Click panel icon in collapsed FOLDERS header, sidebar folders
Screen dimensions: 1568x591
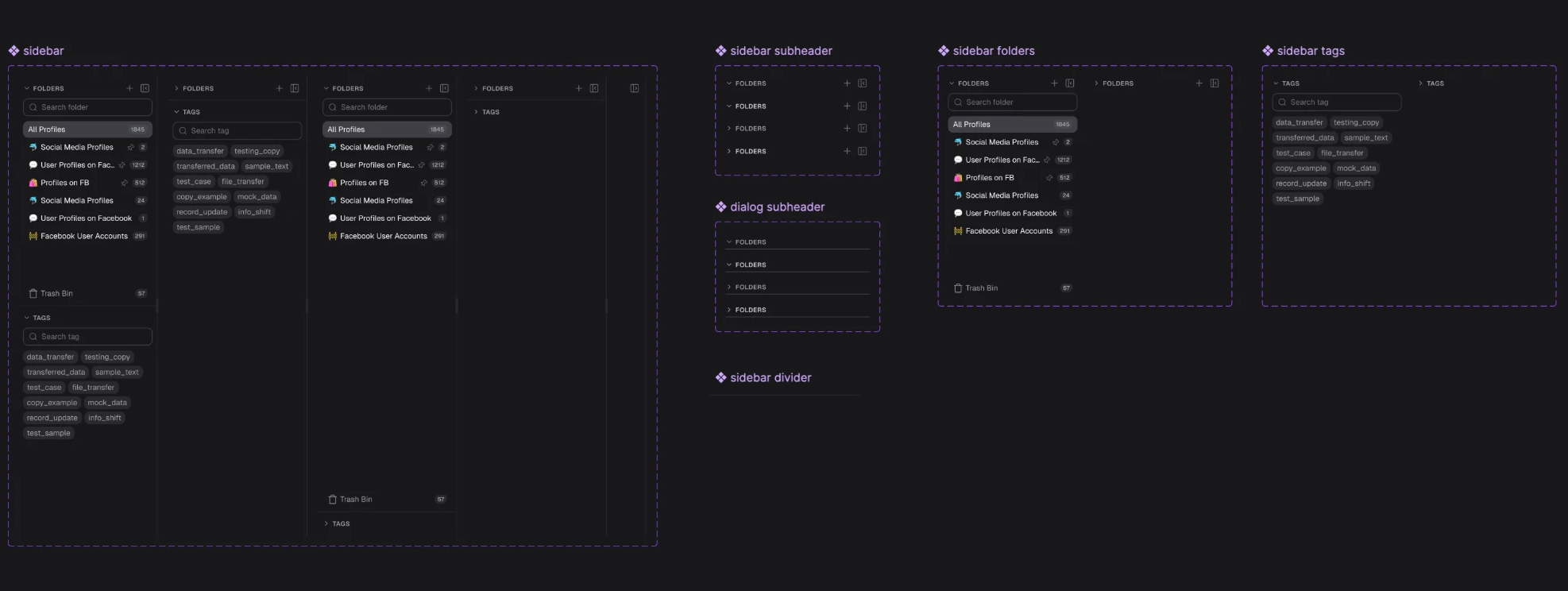1214,83
